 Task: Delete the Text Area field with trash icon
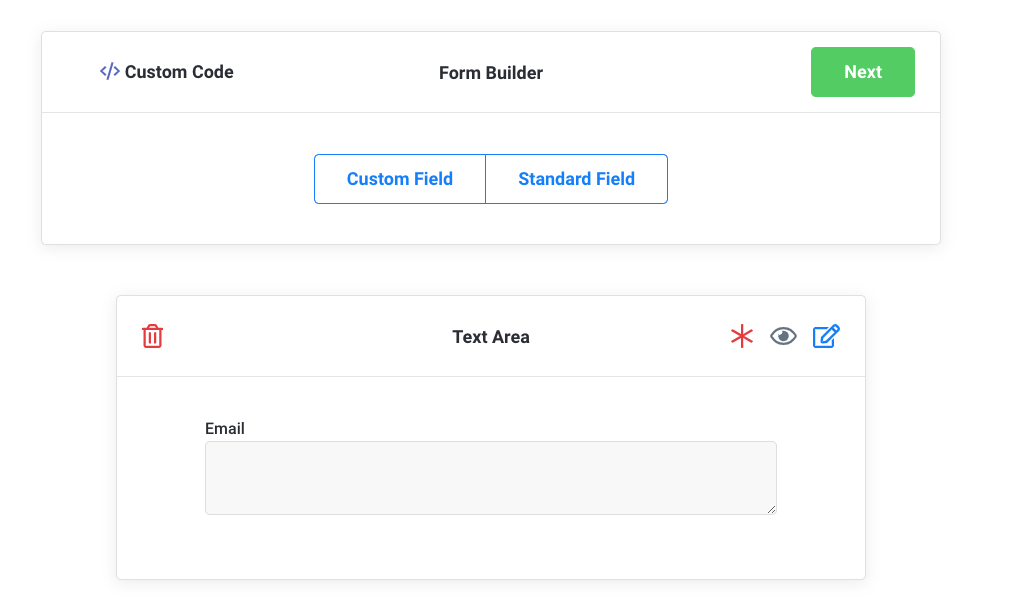(152, 336)
